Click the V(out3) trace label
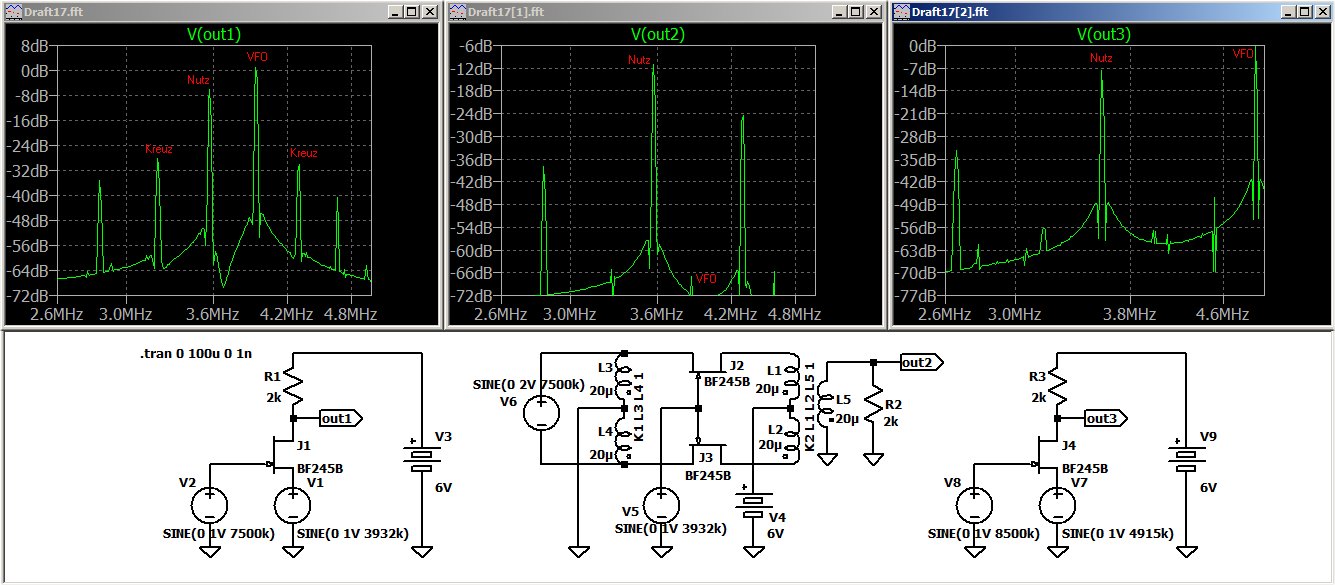This screenshot has height=585, width=1335. (x=1103, y=34)
